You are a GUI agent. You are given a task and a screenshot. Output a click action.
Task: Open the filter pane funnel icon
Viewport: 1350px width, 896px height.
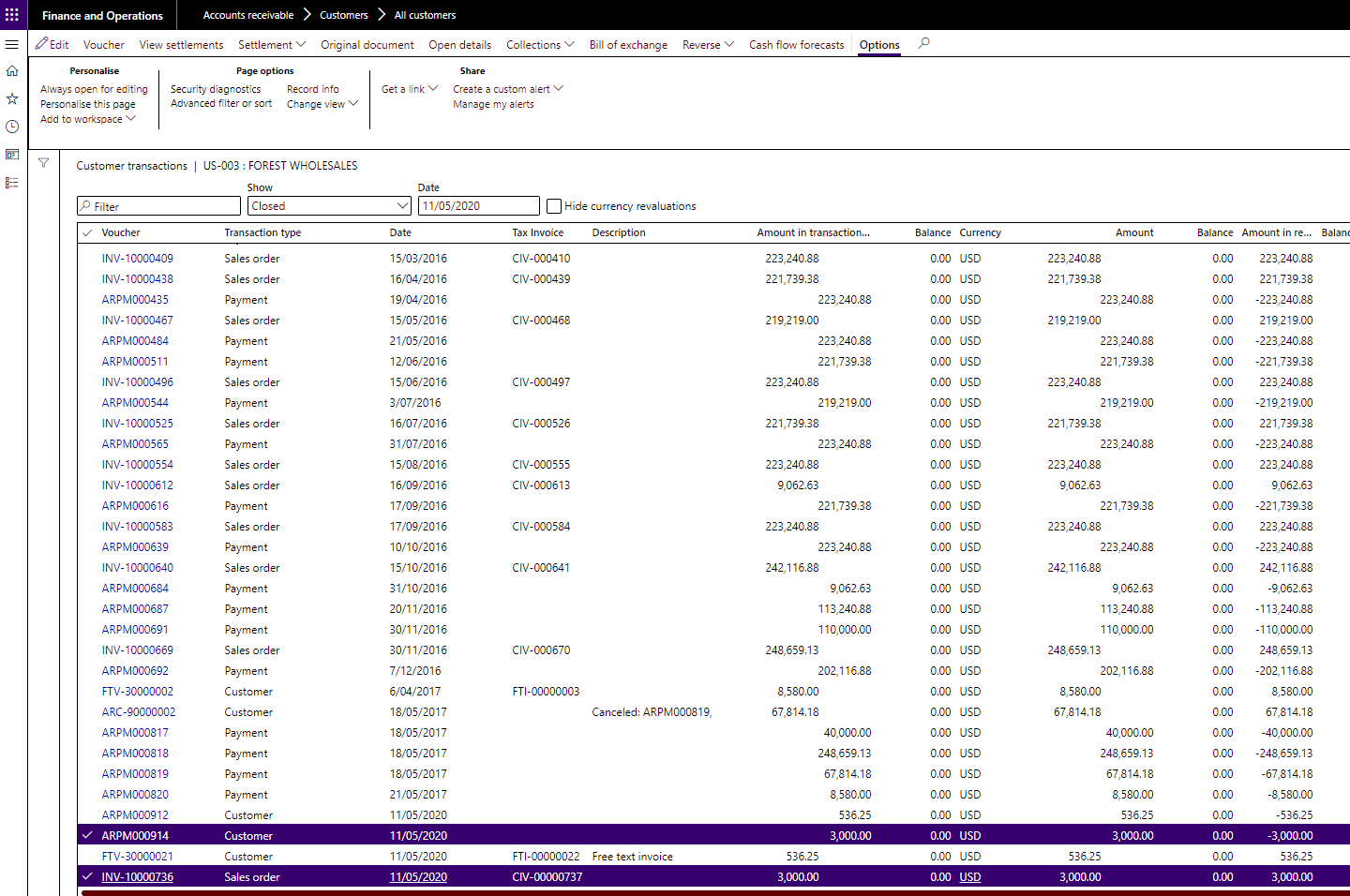click(x=43, y=163)
